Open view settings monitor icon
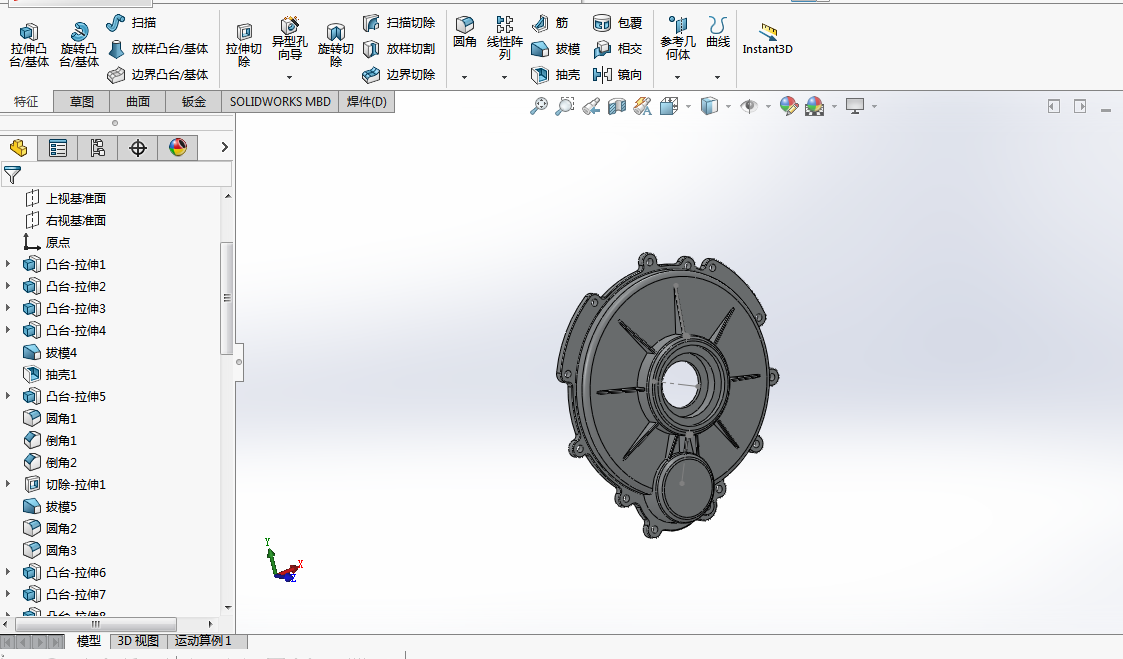Screen dimensions: 1123x659 click(x=855, y=106)
